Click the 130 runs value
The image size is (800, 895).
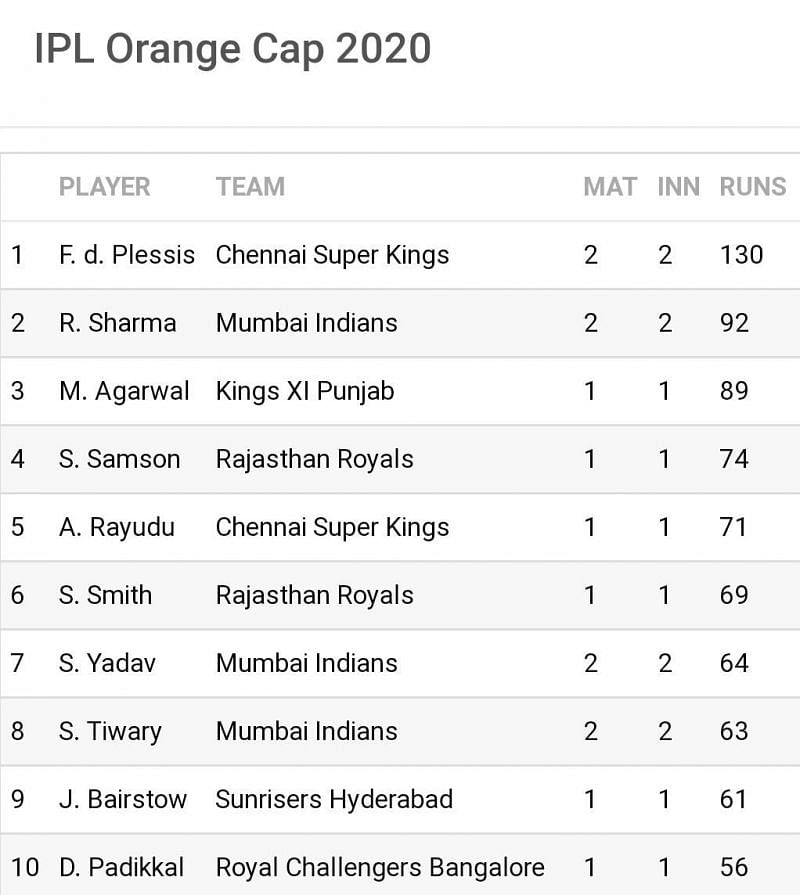click(x=741, y=255)
